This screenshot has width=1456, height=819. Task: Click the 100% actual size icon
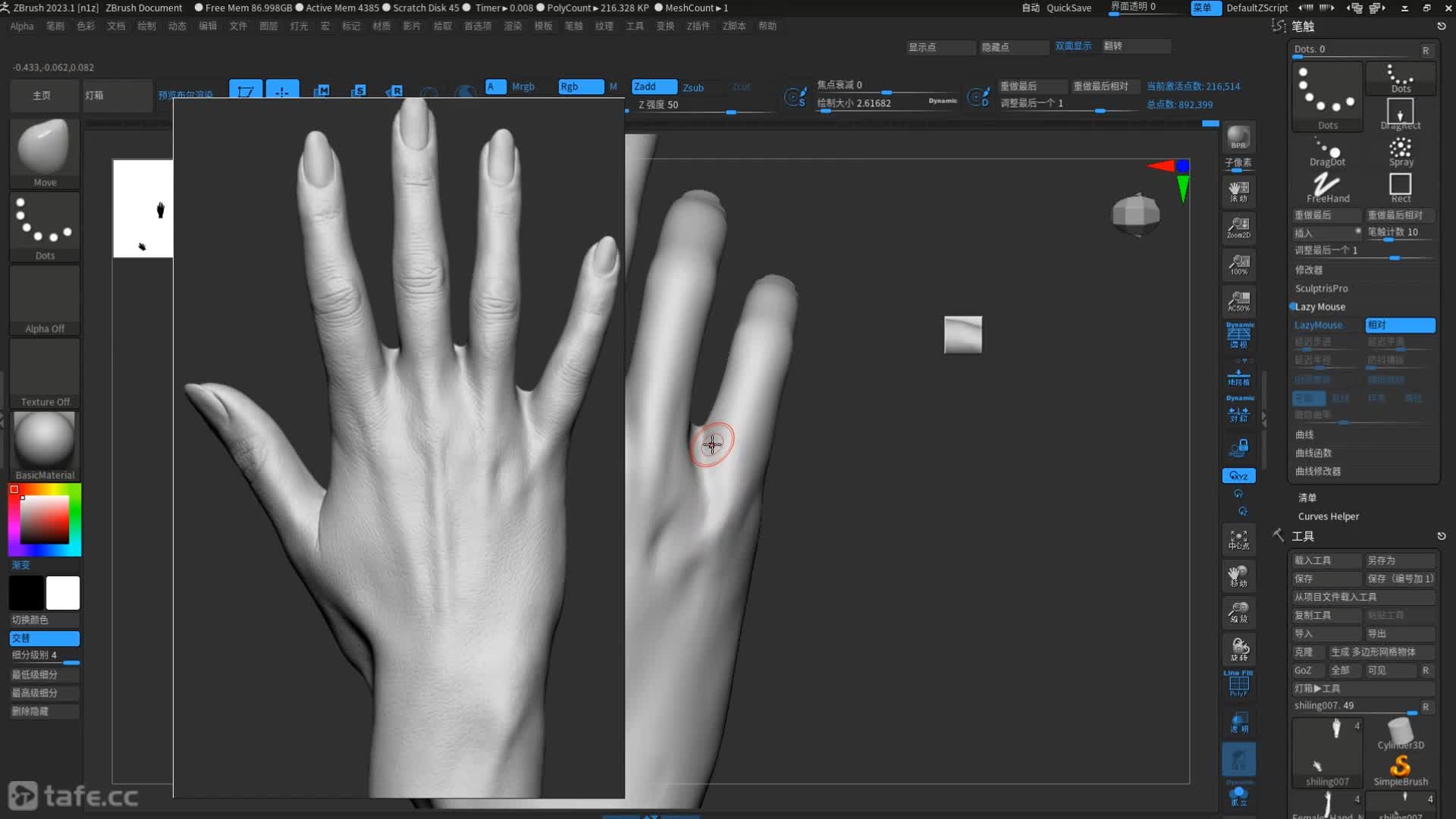(1238, 264)
